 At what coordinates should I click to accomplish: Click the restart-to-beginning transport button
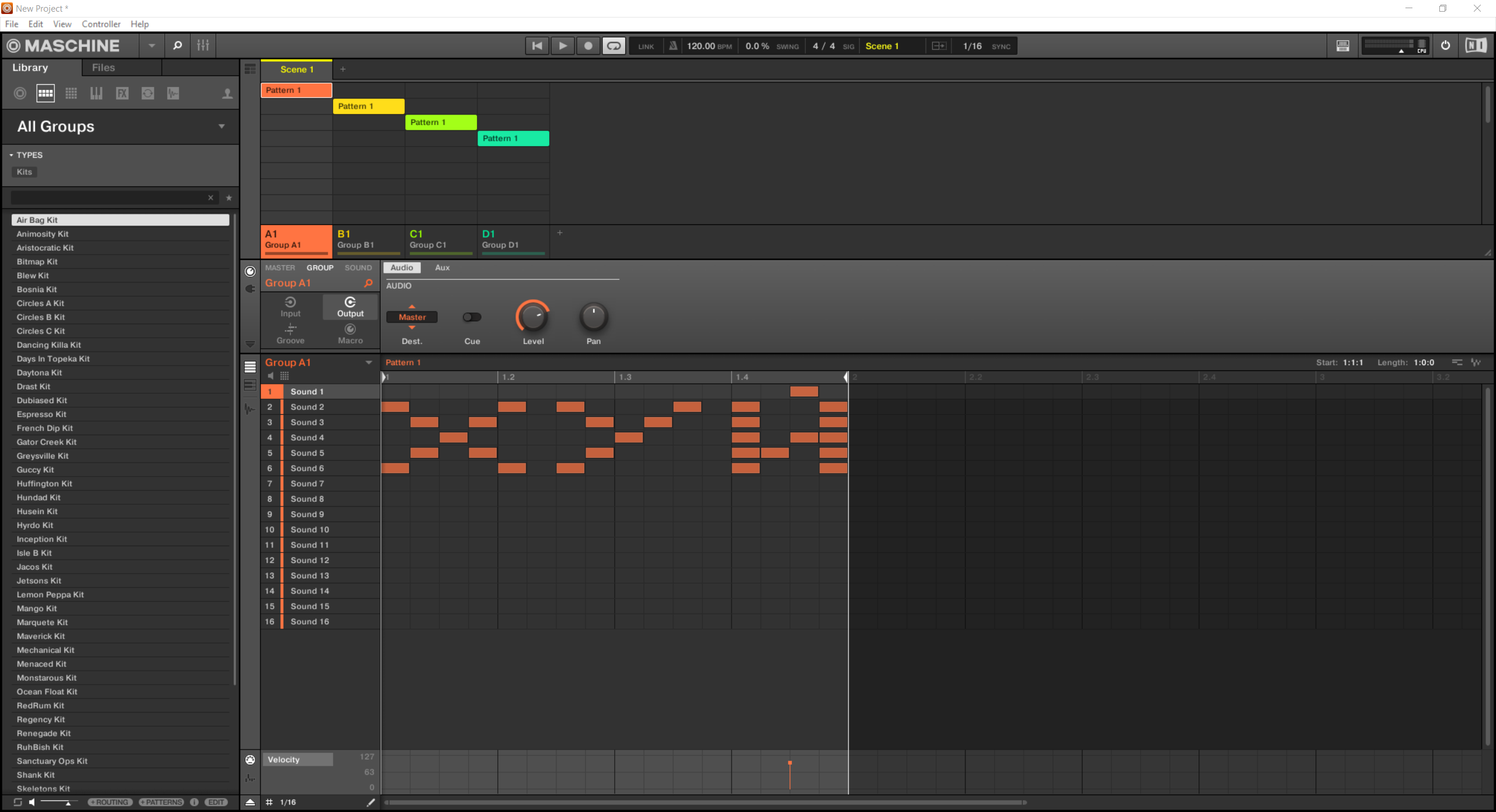click(537, 46)
